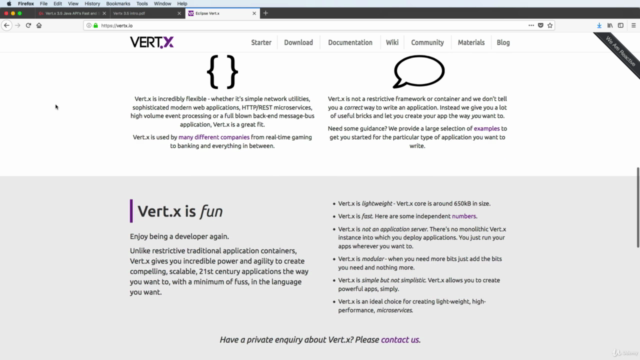Open the Download nav link
The height and width of the screenshot is (360, 640).
point(298,42)
